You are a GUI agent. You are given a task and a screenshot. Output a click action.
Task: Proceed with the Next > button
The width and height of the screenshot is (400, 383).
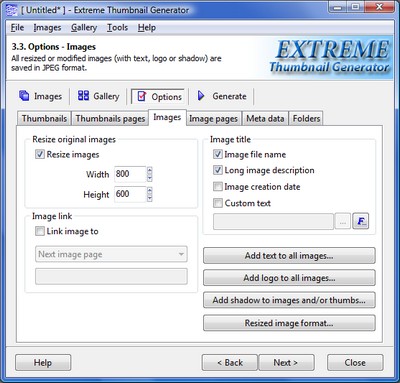pos(286,362)
